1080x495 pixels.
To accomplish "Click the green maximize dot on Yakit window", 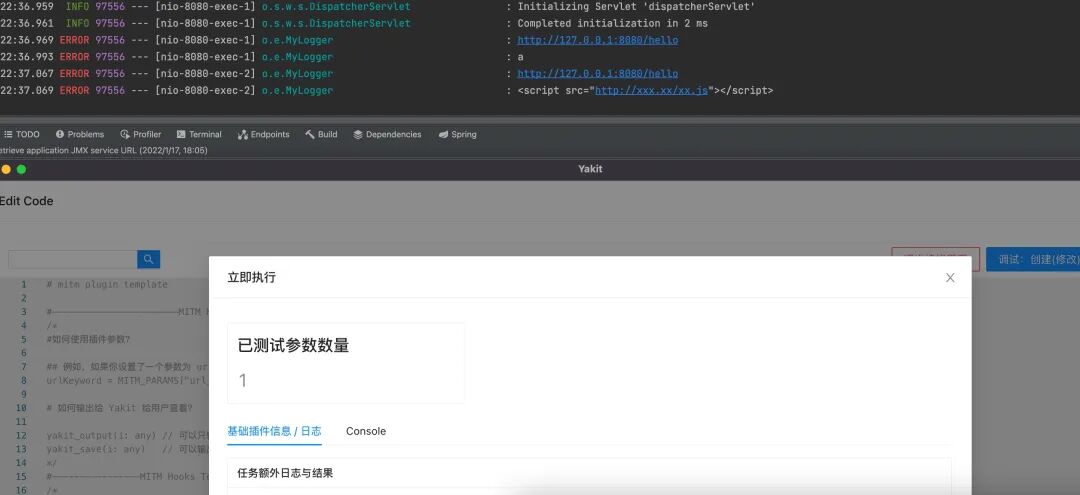I will 21,169.
